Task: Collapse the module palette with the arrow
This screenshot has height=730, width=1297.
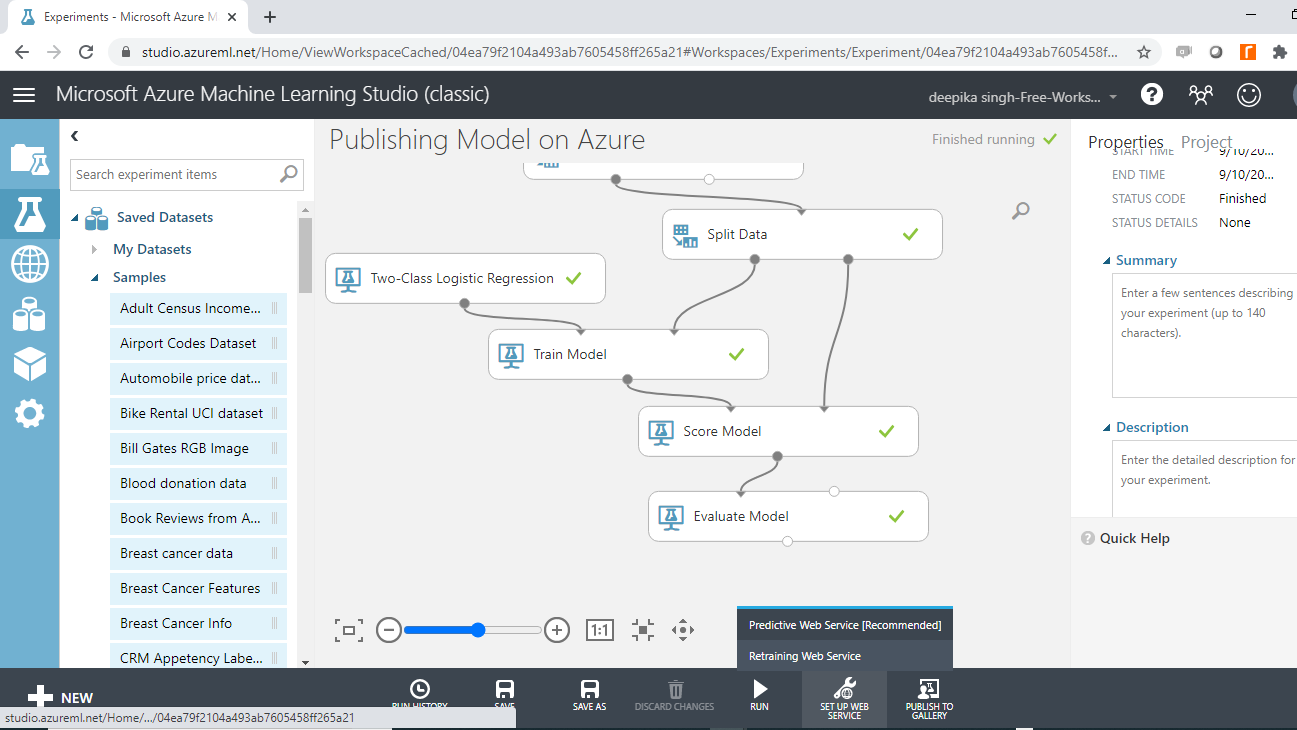Action: tap(74, 136)
